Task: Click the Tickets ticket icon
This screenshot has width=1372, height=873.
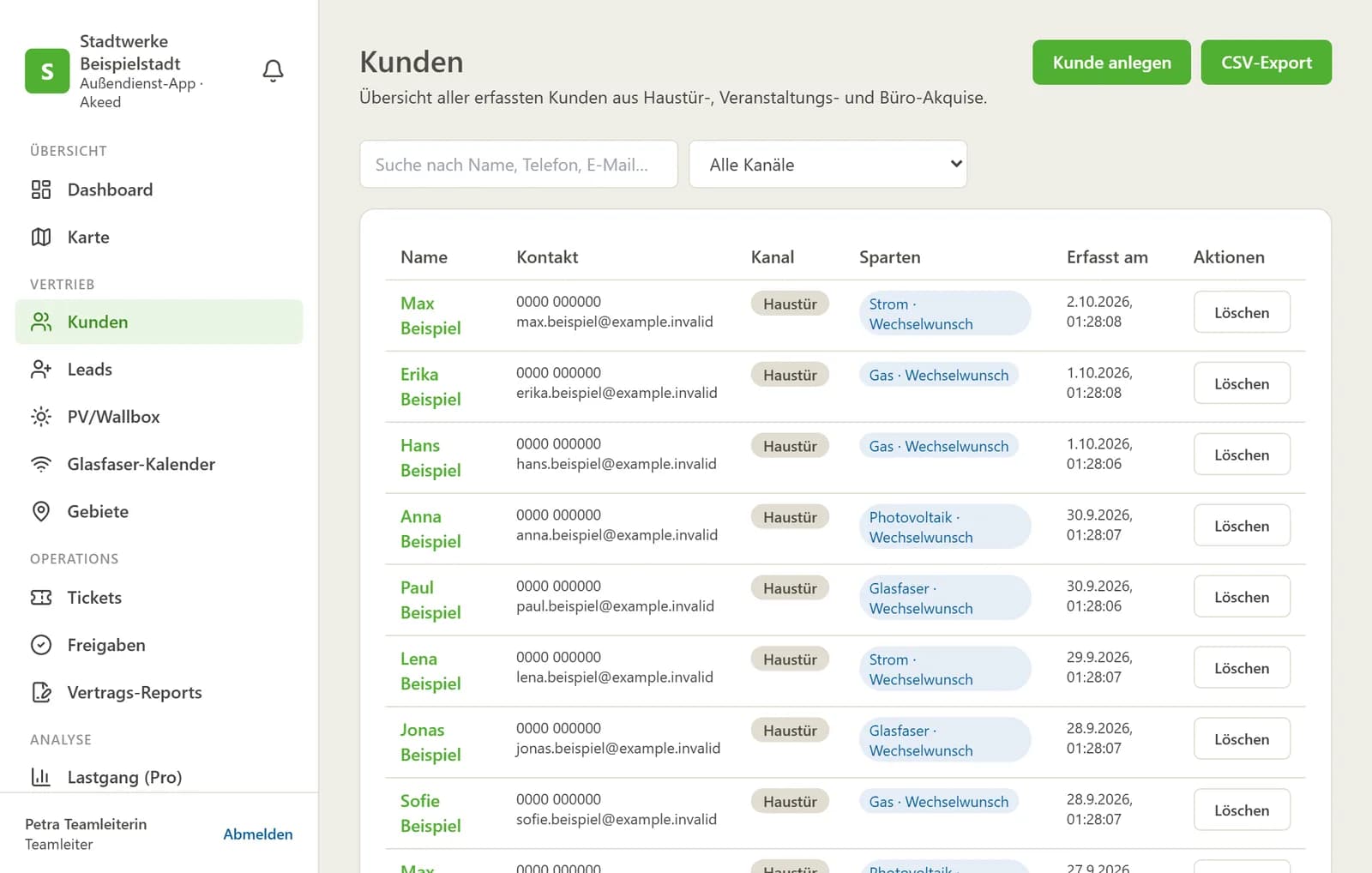Action: [x=41, y=598]
